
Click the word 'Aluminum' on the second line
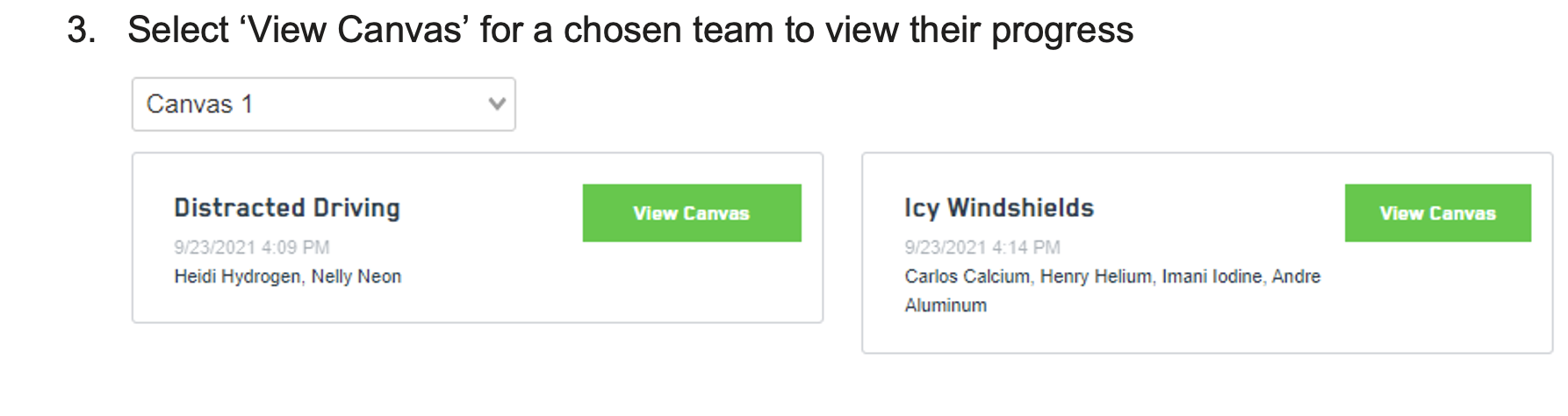pyautogui.click(x=946, y=305)
